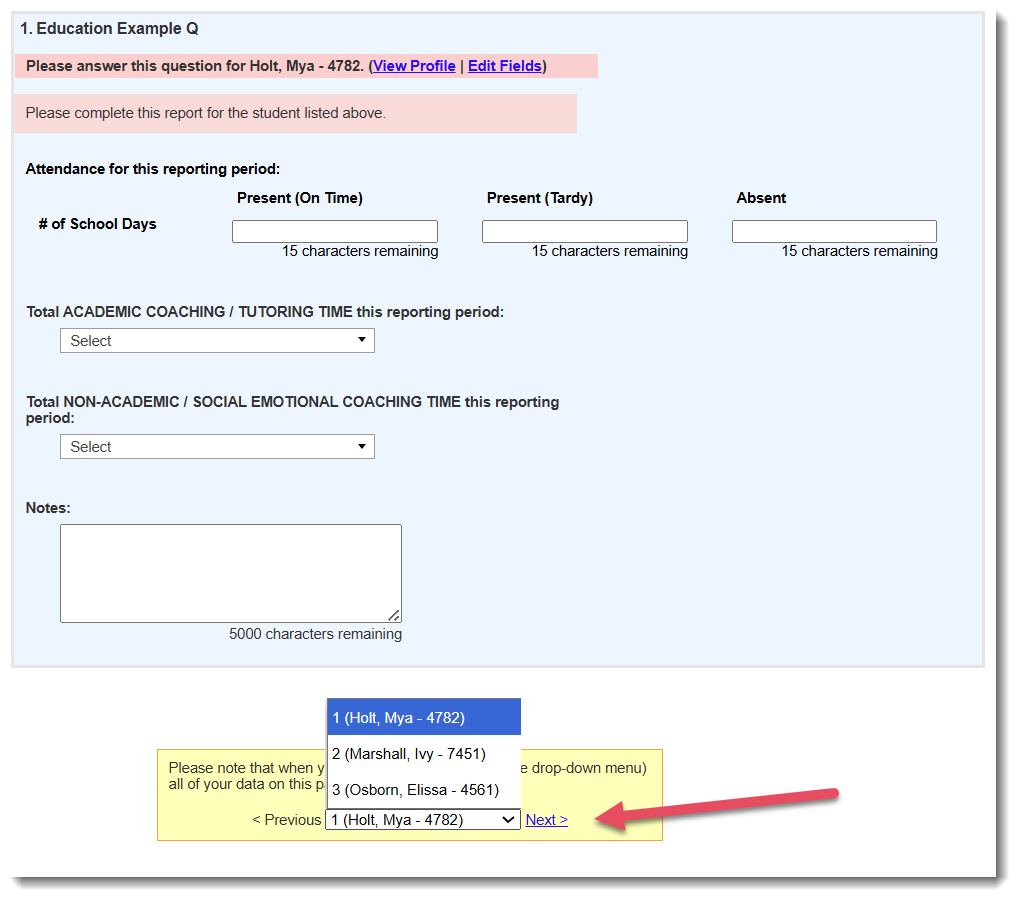Open the Academic Coaching time dropdown
The height and width of the screenshot is (900, 1019).
217,341
